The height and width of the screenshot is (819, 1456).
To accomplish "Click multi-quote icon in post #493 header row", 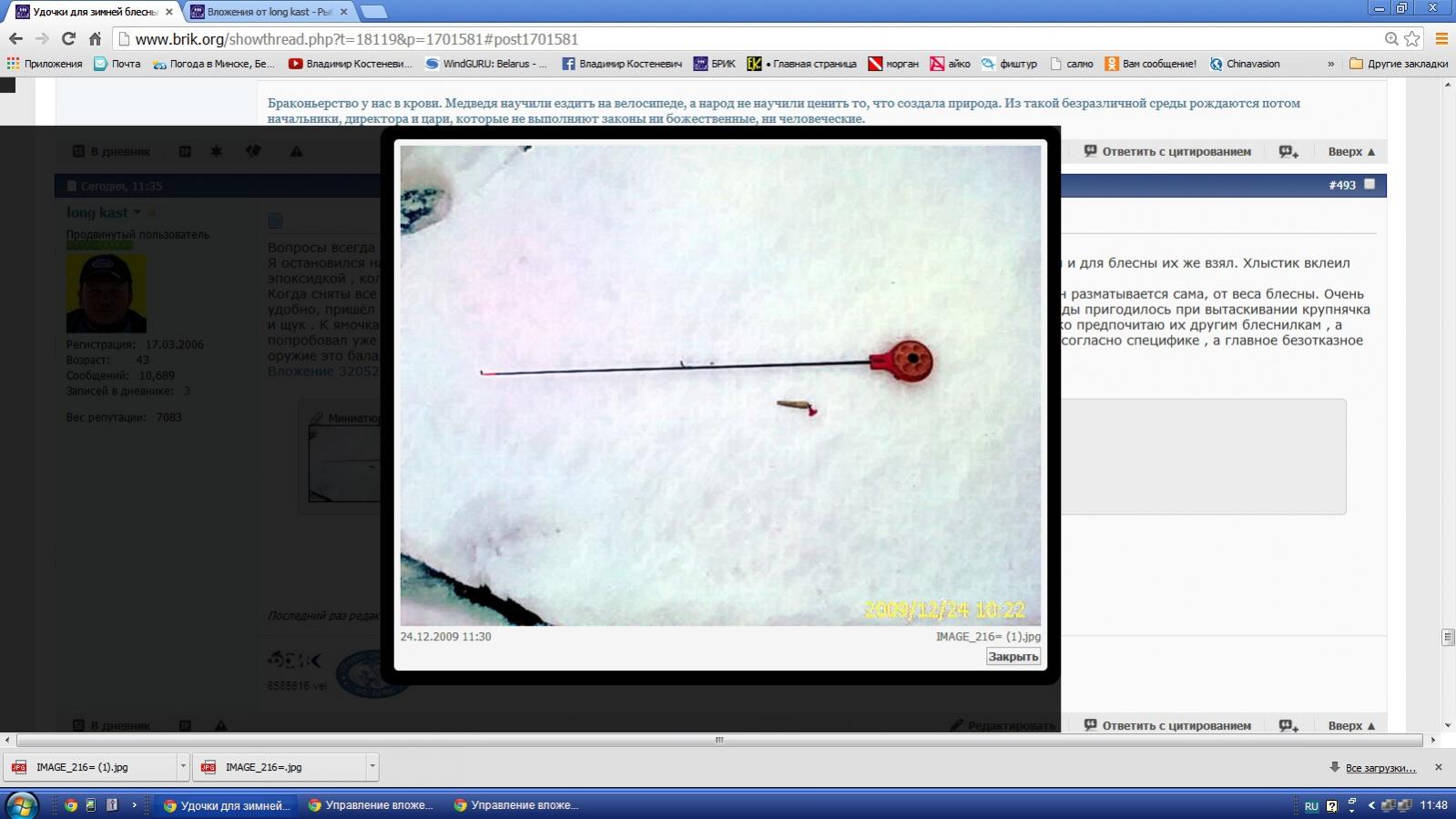I will coord(1288,152).
